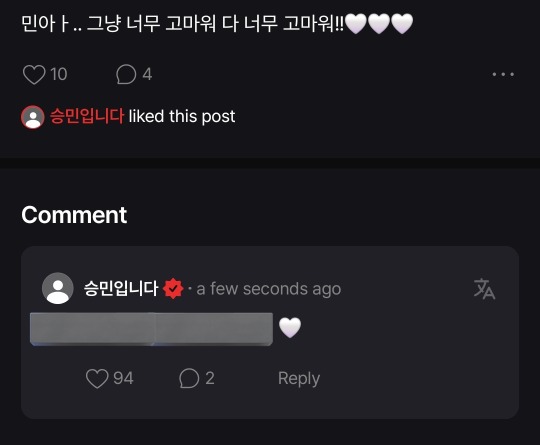Screen dimensions: 540x445
Task: Click the post like count 10
Action: coord(59,74)
